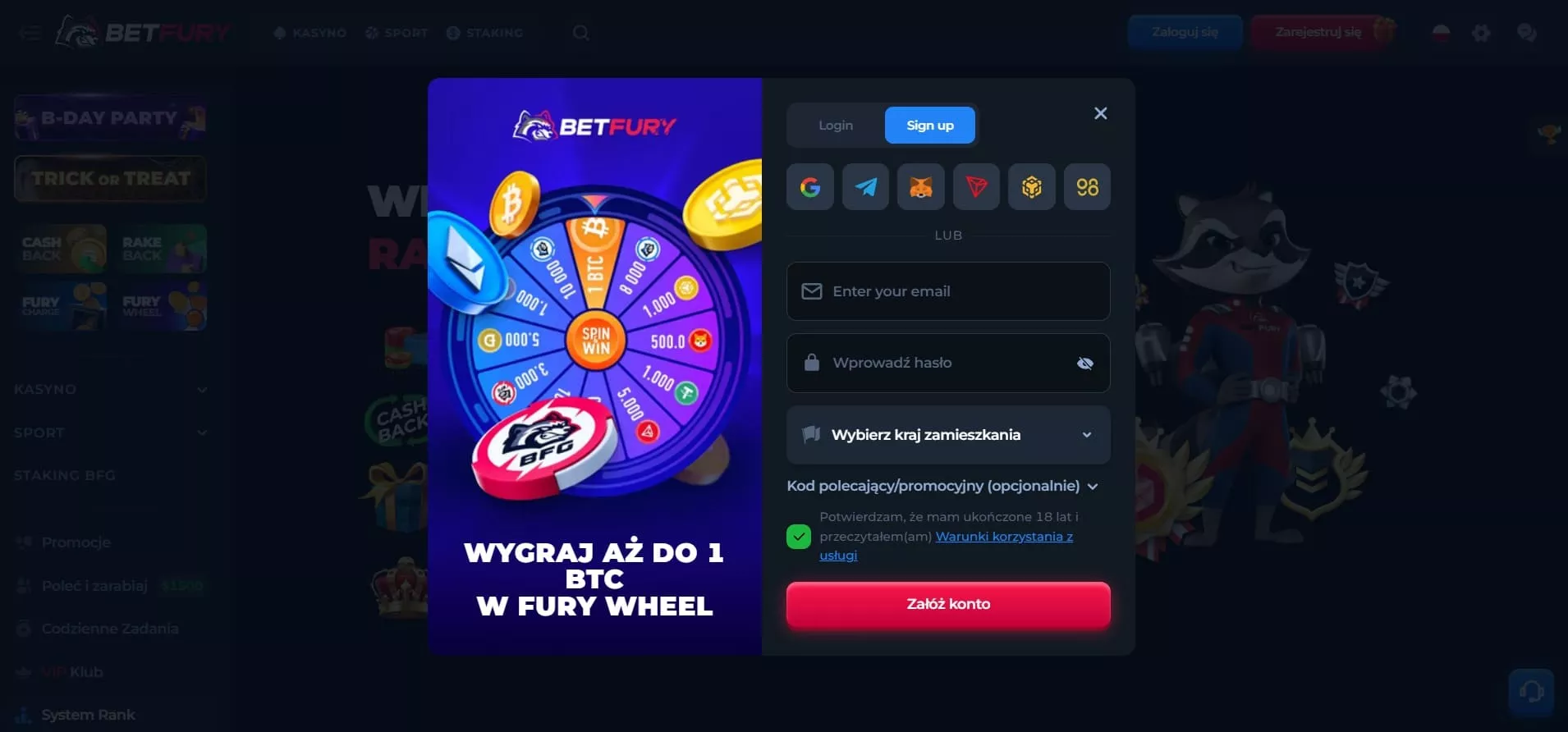Pick the BNB chain wallet icon
This screenshot has width=1568, height=732.
pos(1032,187)
